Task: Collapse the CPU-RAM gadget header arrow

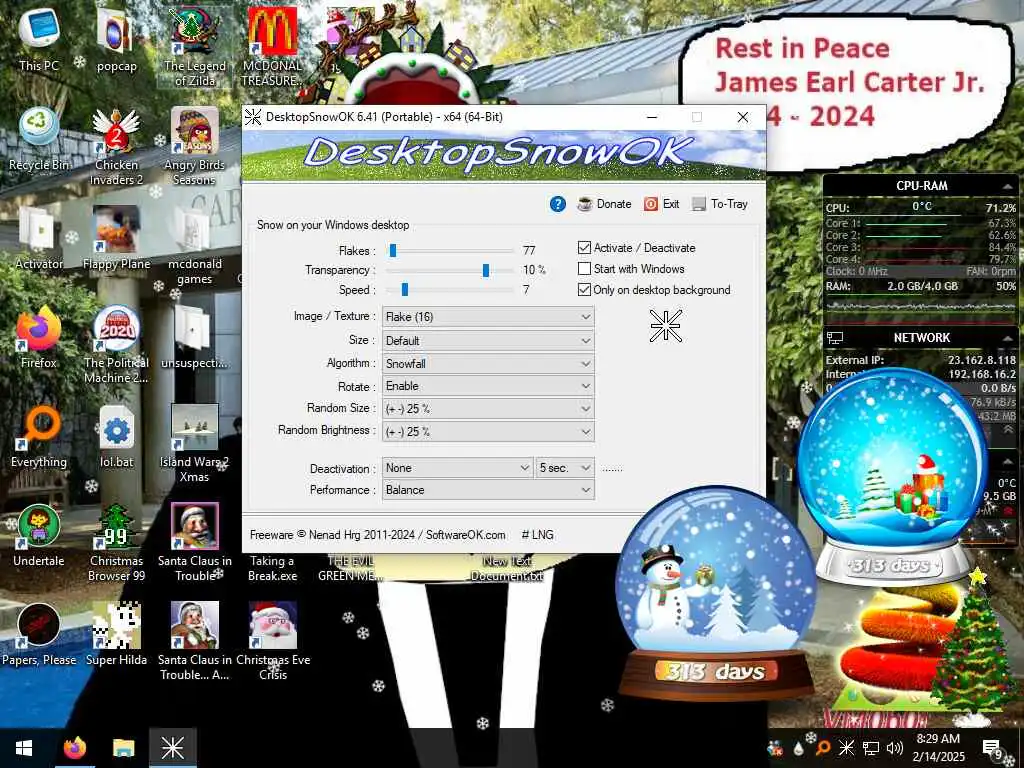Action: pos(1007,186)
